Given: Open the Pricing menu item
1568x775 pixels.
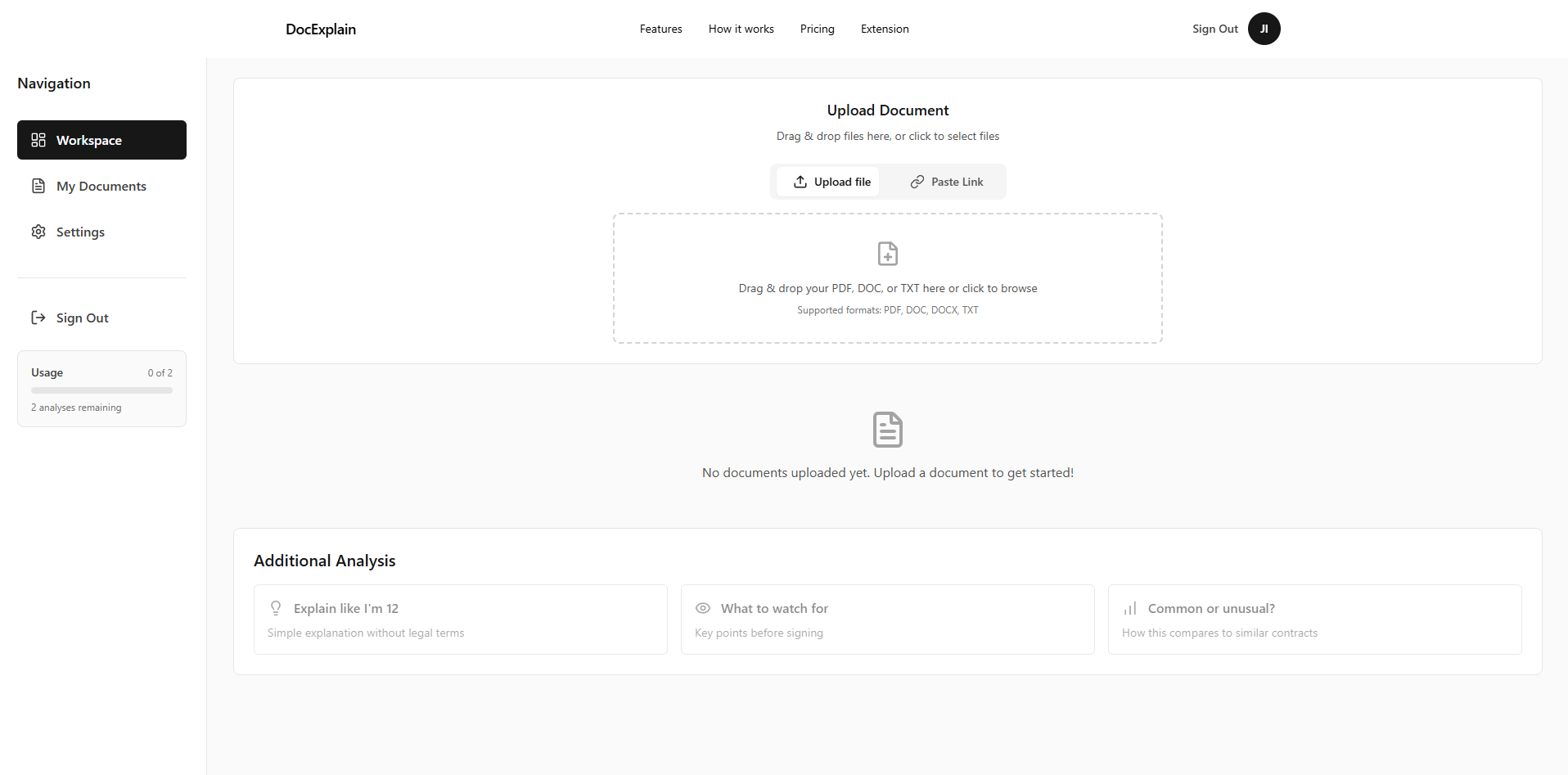Looking at the screenshot, I should pyautogui.click(x=817, y=29).
